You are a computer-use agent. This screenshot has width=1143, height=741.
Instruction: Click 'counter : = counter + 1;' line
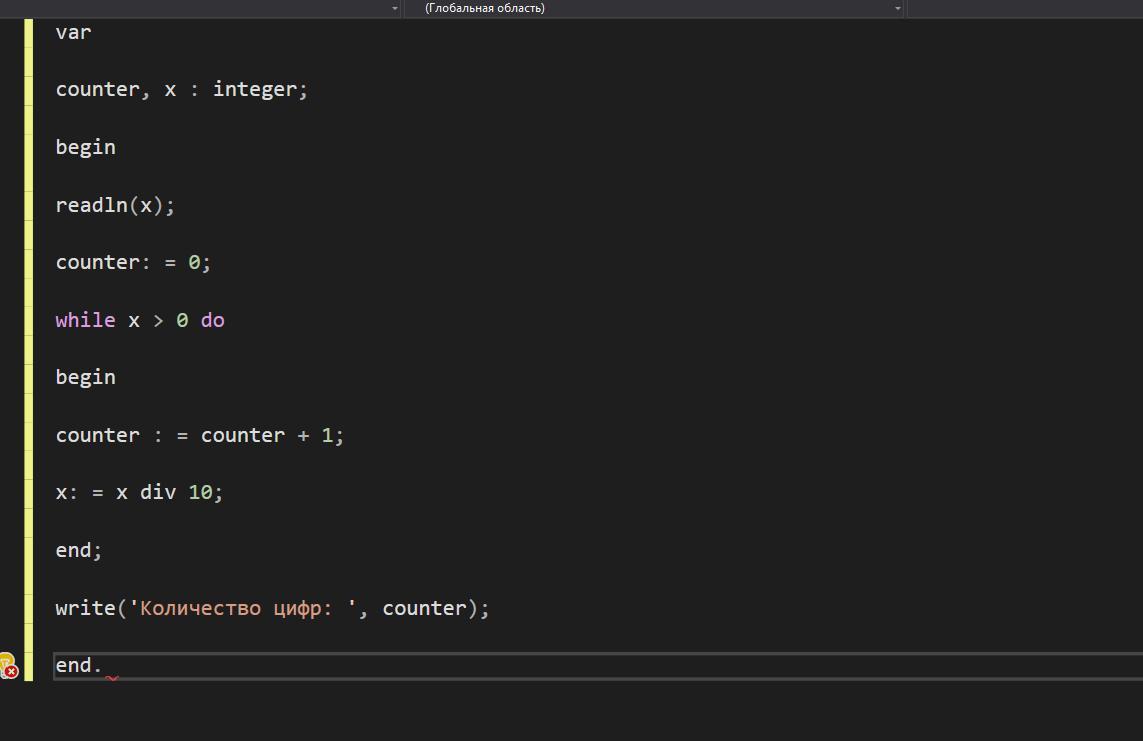pyautogui.click(x=200, y=435)
